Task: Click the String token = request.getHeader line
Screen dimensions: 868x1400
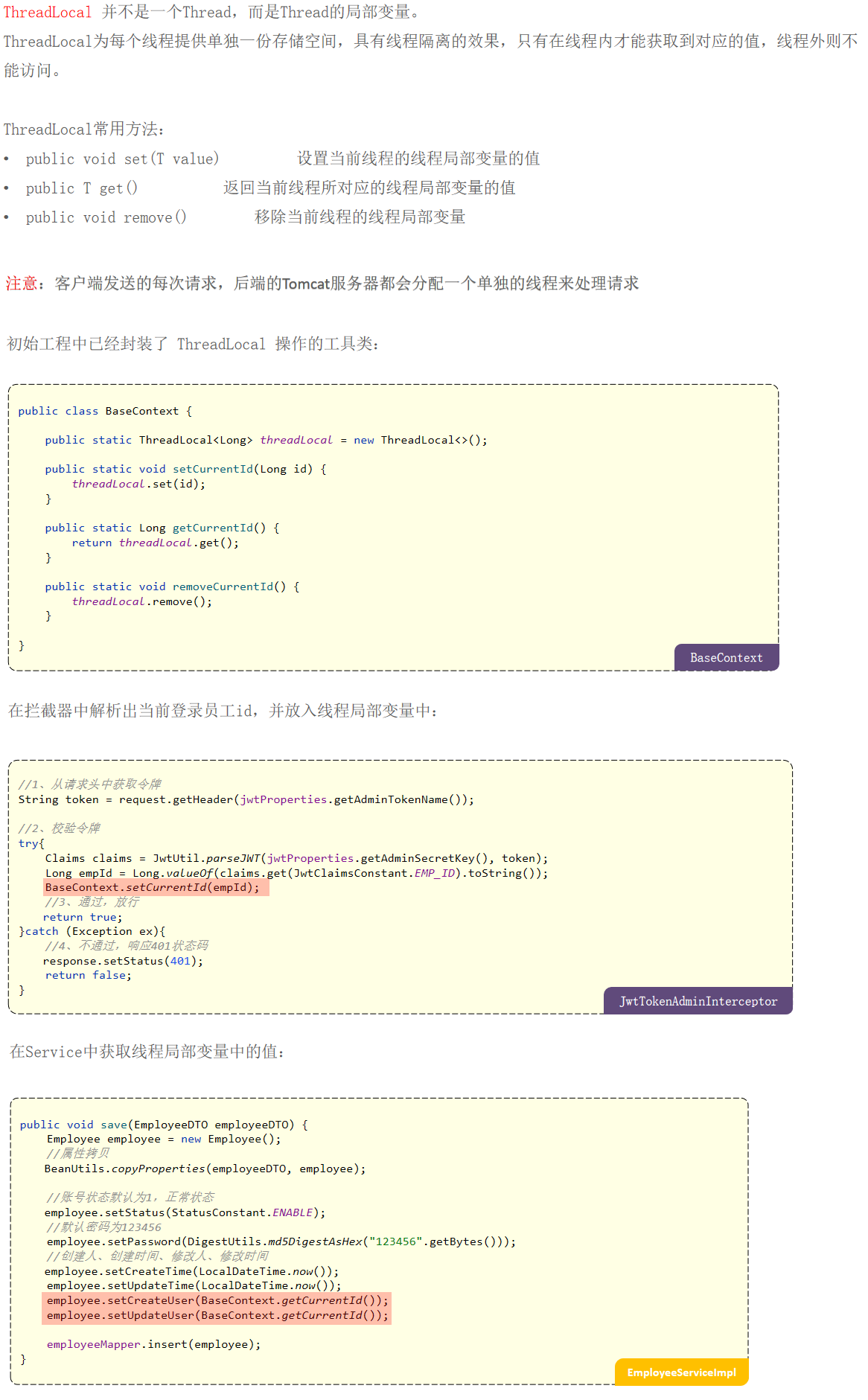Action: [x=246, y=799]
